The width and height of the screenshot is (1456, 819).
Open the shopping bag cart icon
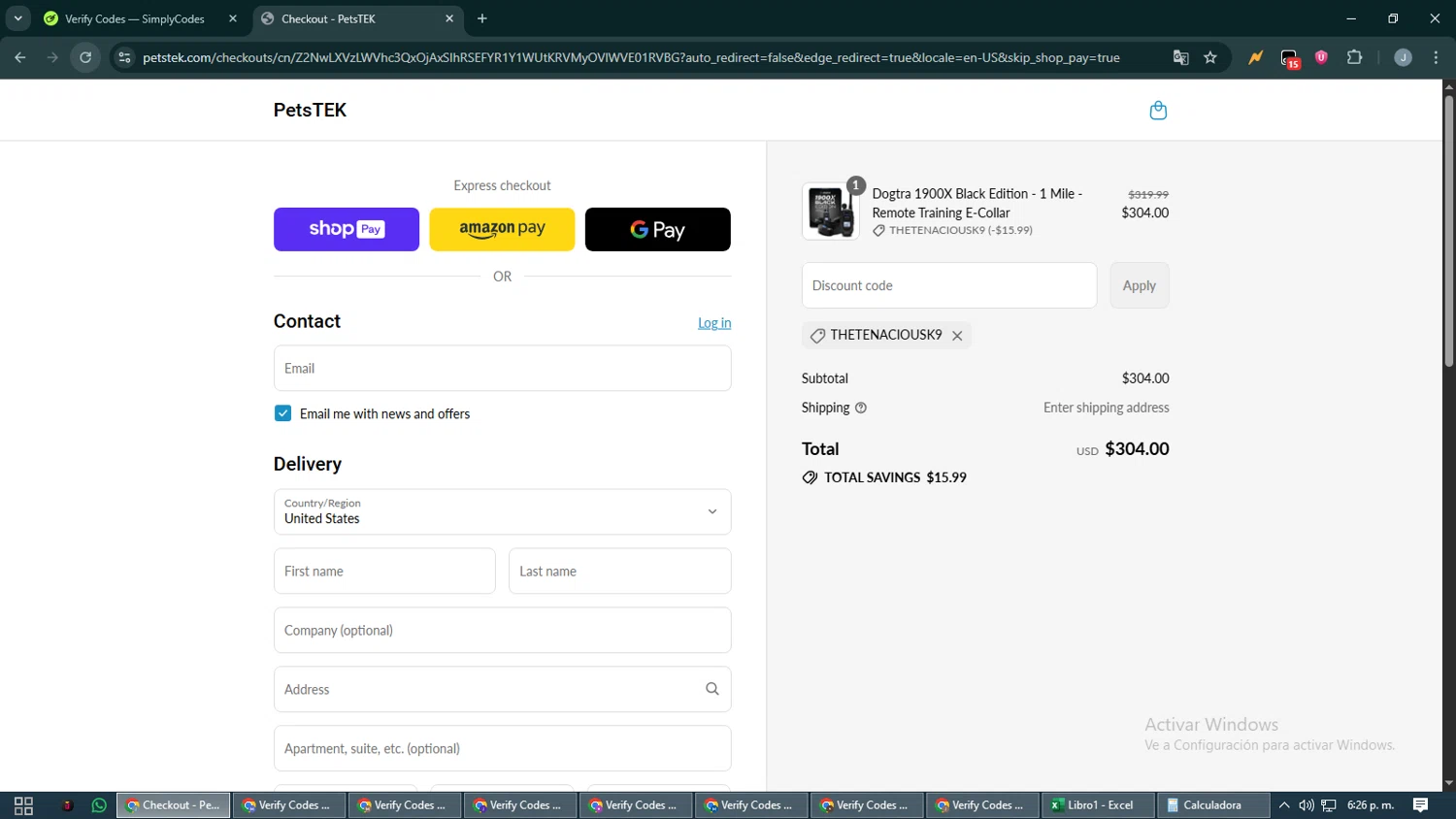coord(1158,111)
